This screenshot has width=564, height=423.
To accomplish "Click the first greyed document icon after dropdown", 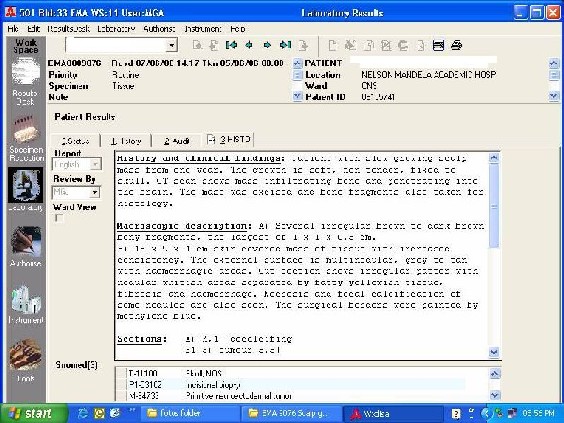I will (197, 45).
